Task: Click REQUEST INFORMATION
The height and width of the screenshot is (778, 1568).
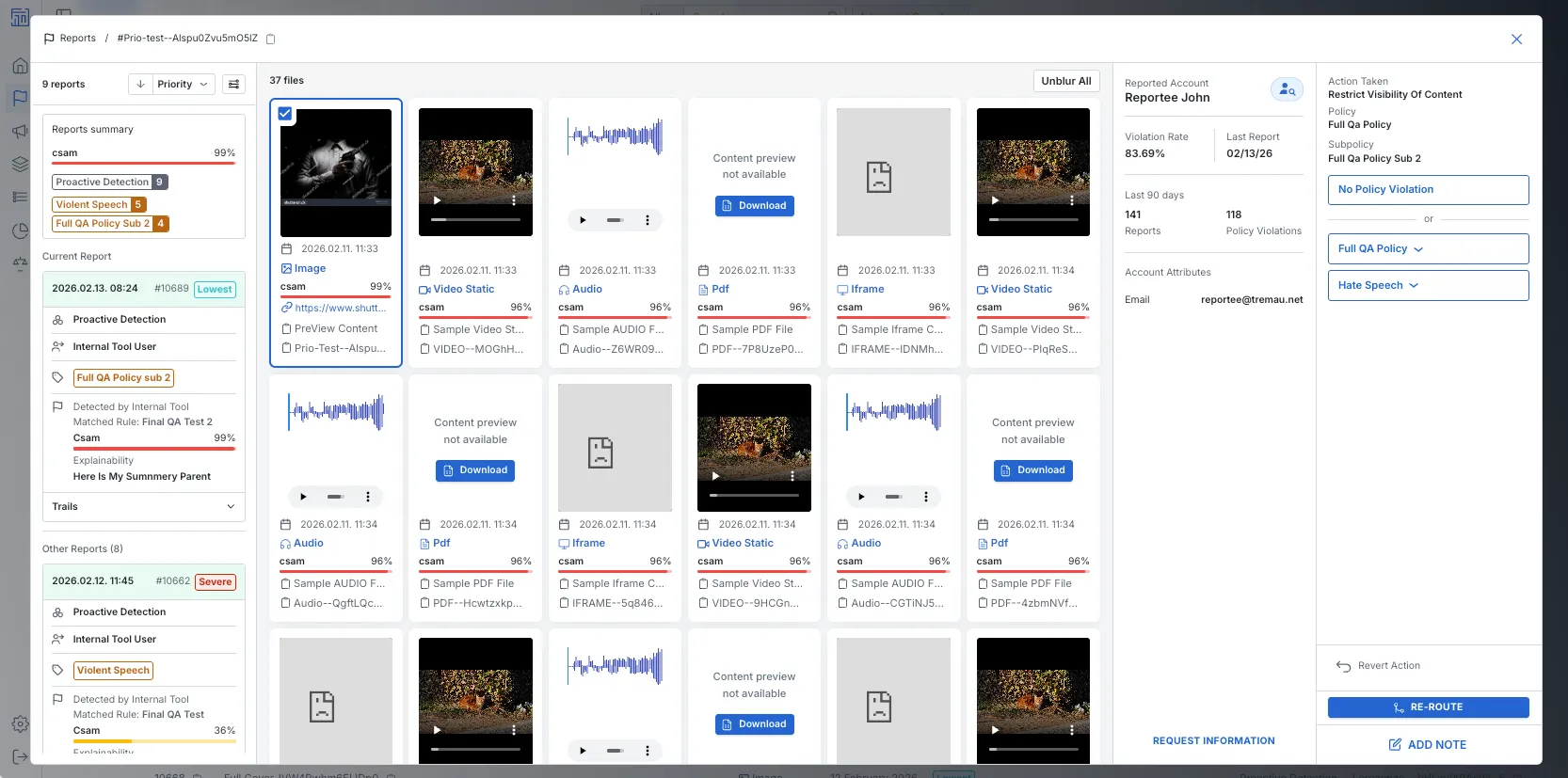Action: tap(1214, 741)
